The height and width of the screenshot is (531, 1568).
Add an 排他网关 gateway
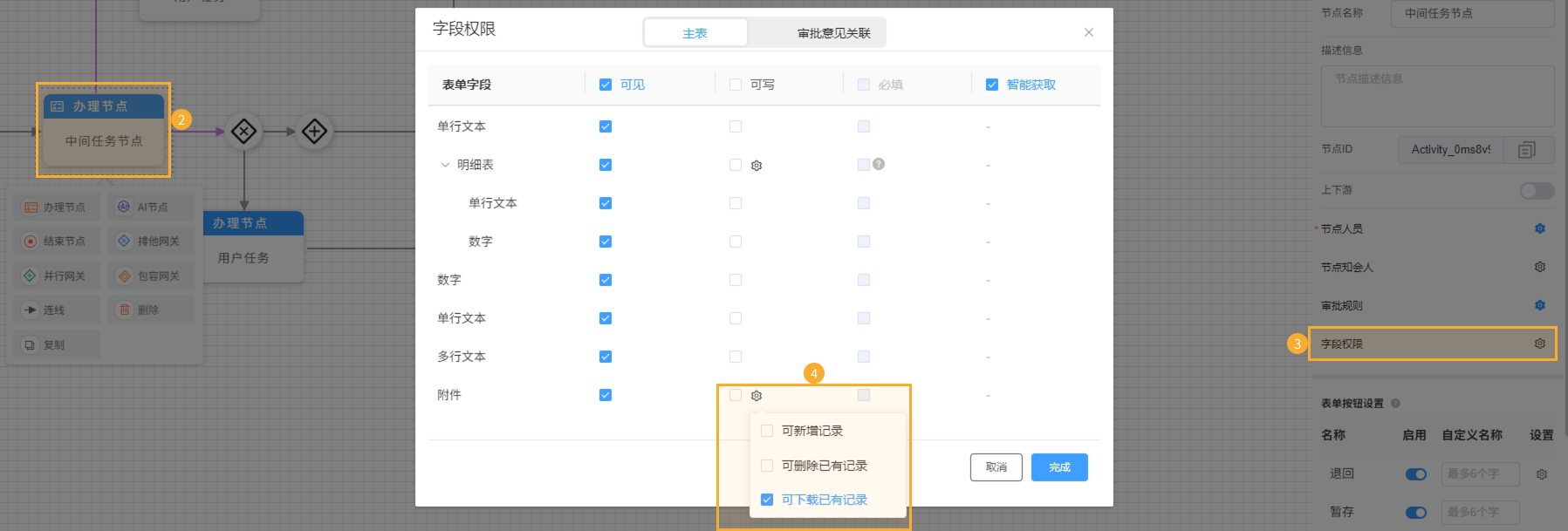tap(151, 242)
